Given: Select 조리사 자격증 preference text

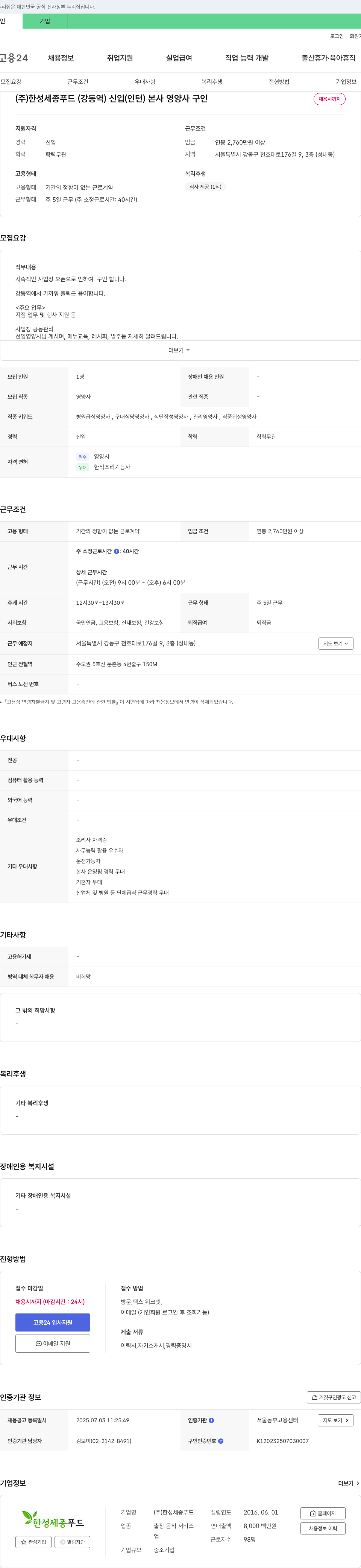Looking at the screenshot, I should click(x=91, y=840).
